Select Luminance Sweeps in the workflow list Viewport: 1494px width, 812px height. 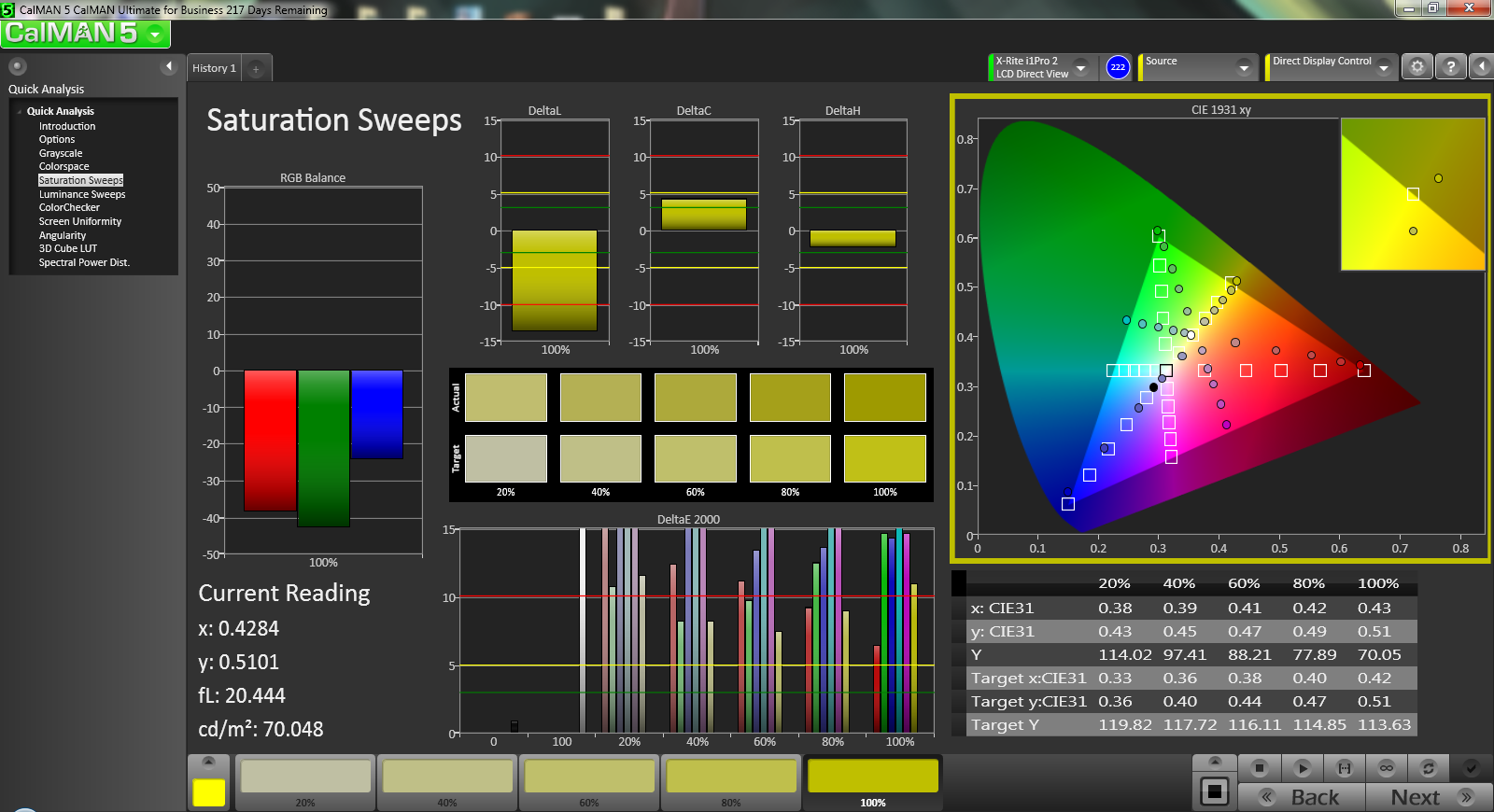point(82,194)
